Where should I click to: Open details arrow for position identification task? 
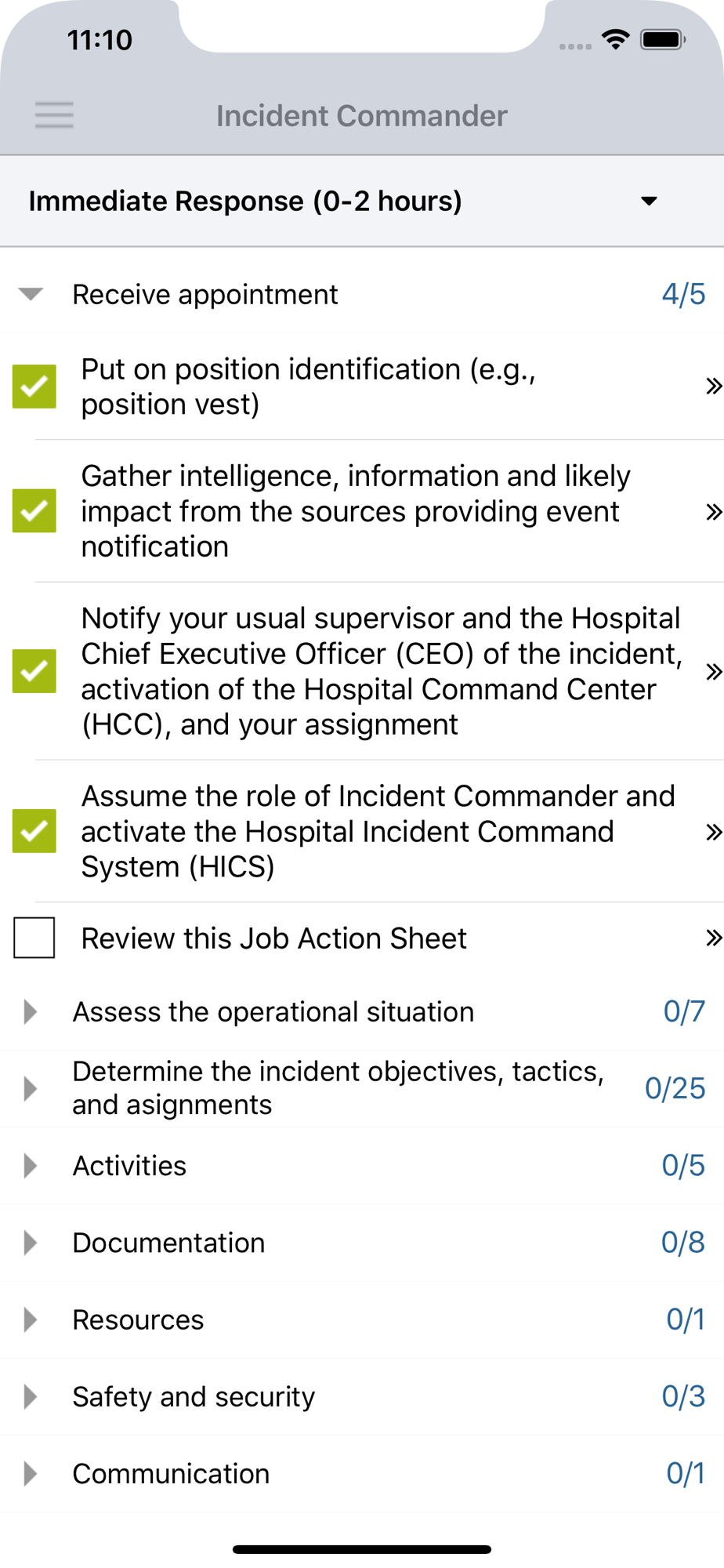click(x=713, y=386)
